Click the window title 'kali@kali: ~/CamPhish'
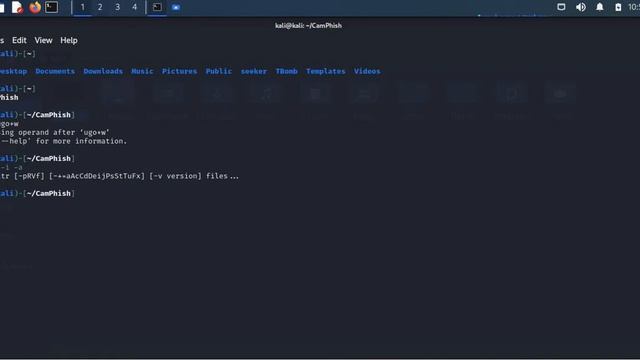The width and height of the screenshot is (640, 360). click(x=309, y=25)
